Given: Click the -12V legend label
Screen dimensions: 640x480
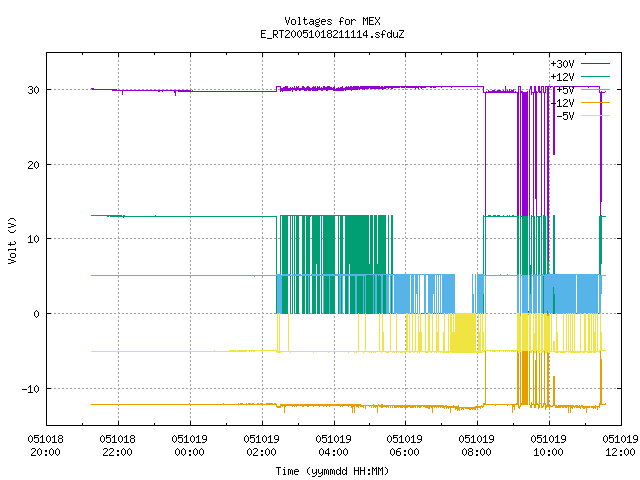Looking at the screenshot, I should coord(562,103).
